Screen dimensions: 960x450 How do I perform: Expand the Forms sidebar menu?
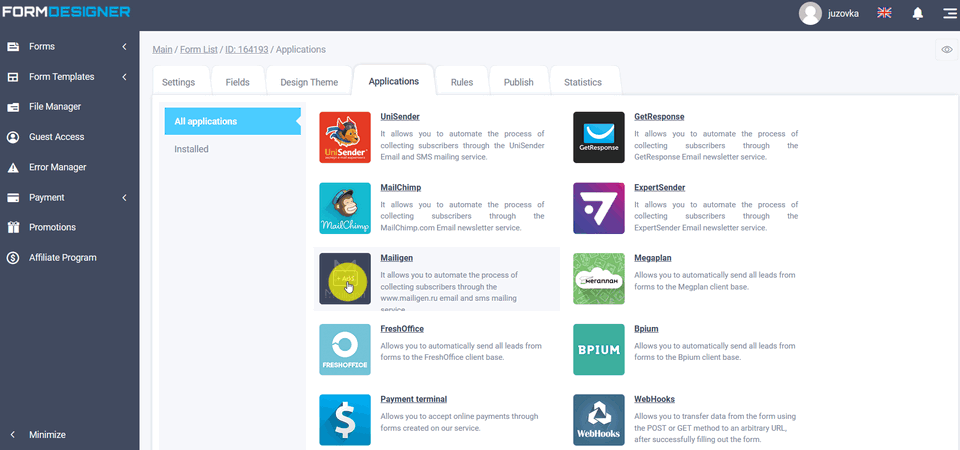coord(68,47)
